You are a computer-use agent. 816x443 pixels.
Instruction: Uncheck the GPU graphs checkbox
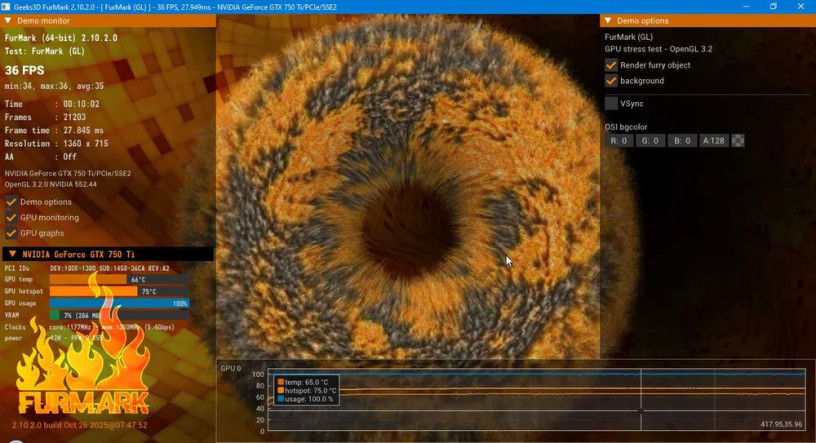11,233
